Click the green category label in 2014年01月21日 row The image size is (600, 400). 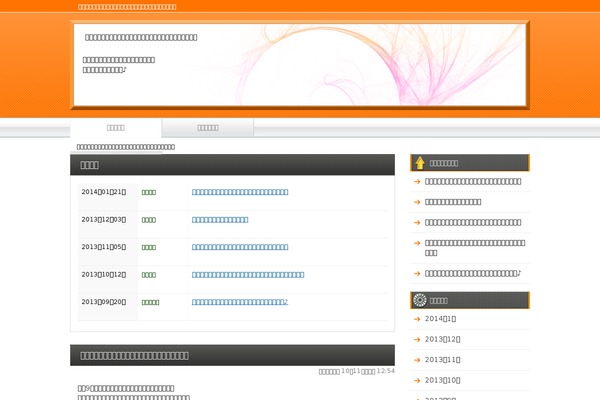click(149, 193)
